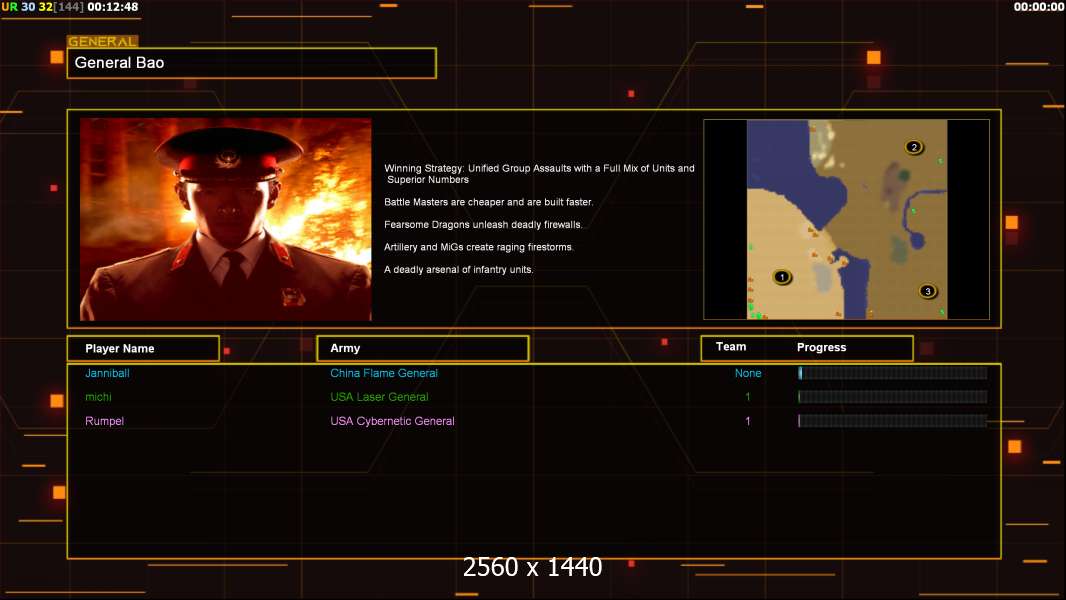This screenshot has width=1066, height=600.
Task: Click USA Cybernetic General army text
Action: point(392,421)
